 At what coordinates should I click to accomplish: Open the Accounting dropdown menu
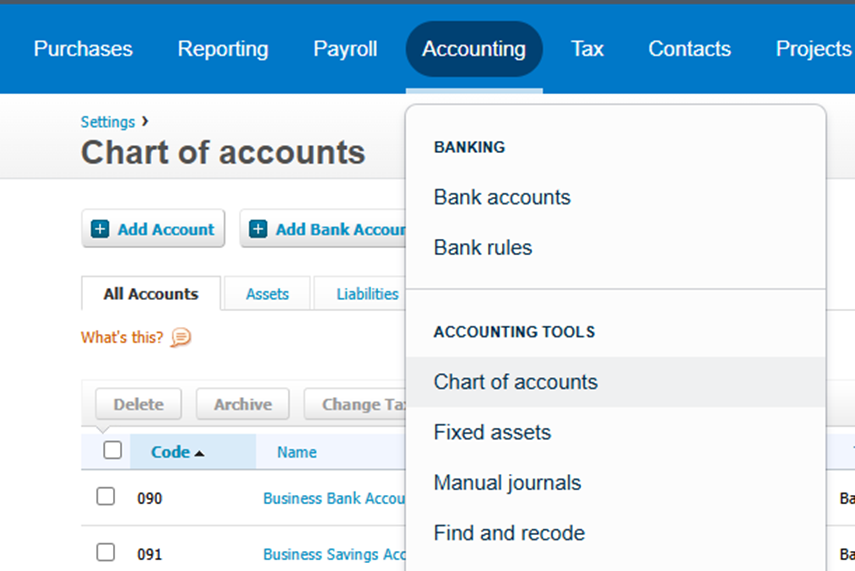474,49
